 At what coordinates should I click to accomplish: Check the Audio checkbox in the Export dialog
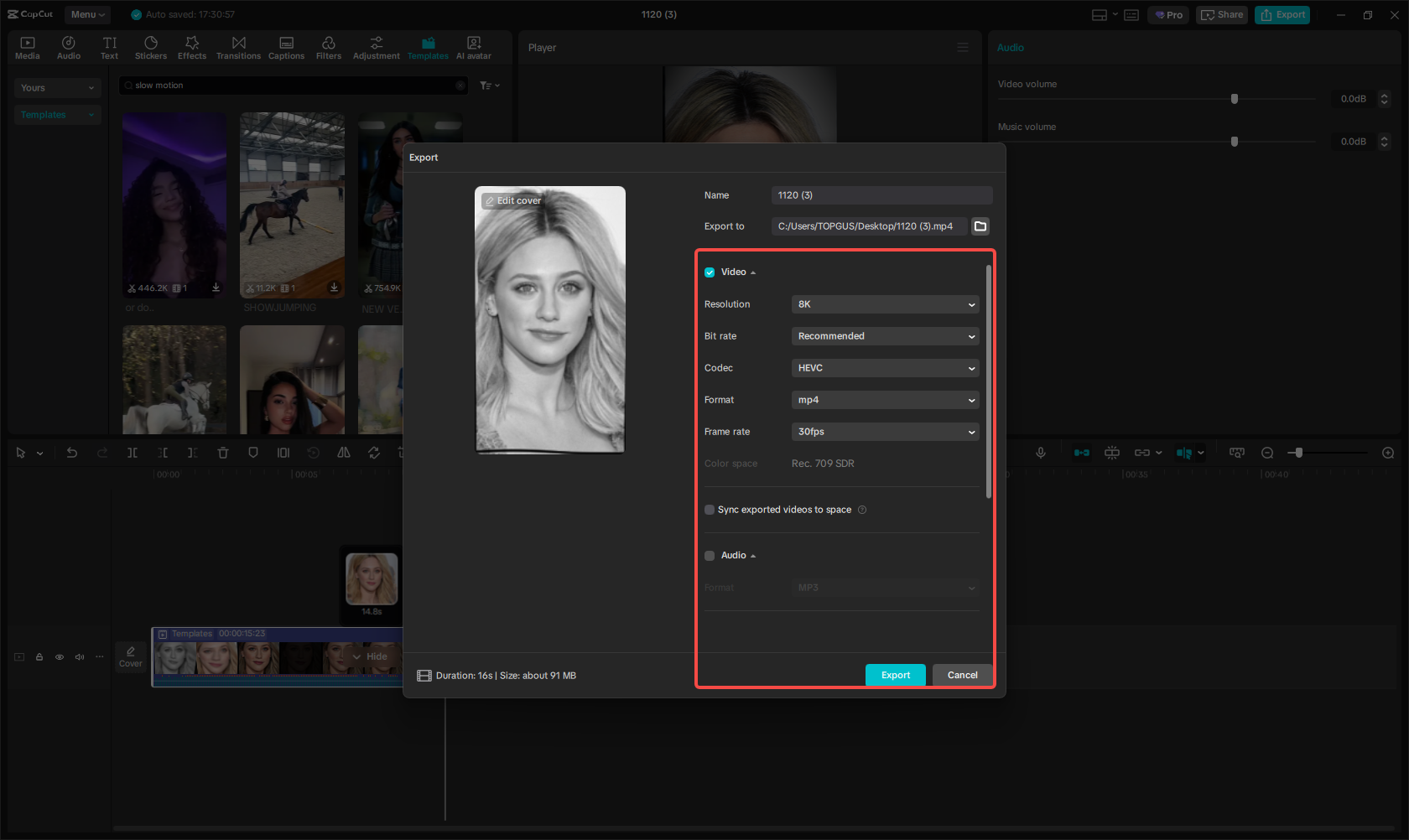tap(710, 555)
